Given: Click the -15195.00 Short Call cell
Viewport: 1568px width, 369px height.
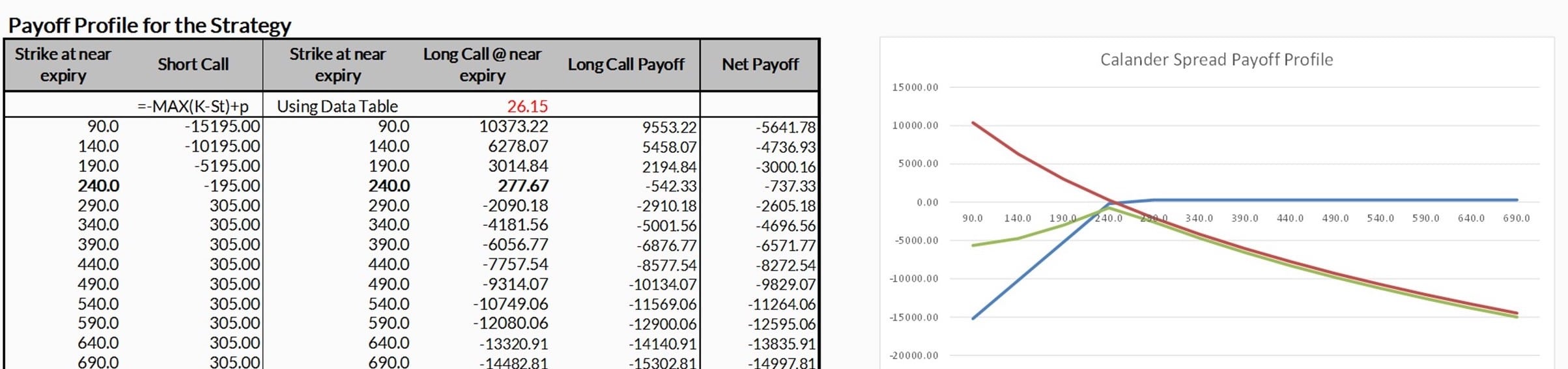Looking at the screenshot, I should coord(222,126).
